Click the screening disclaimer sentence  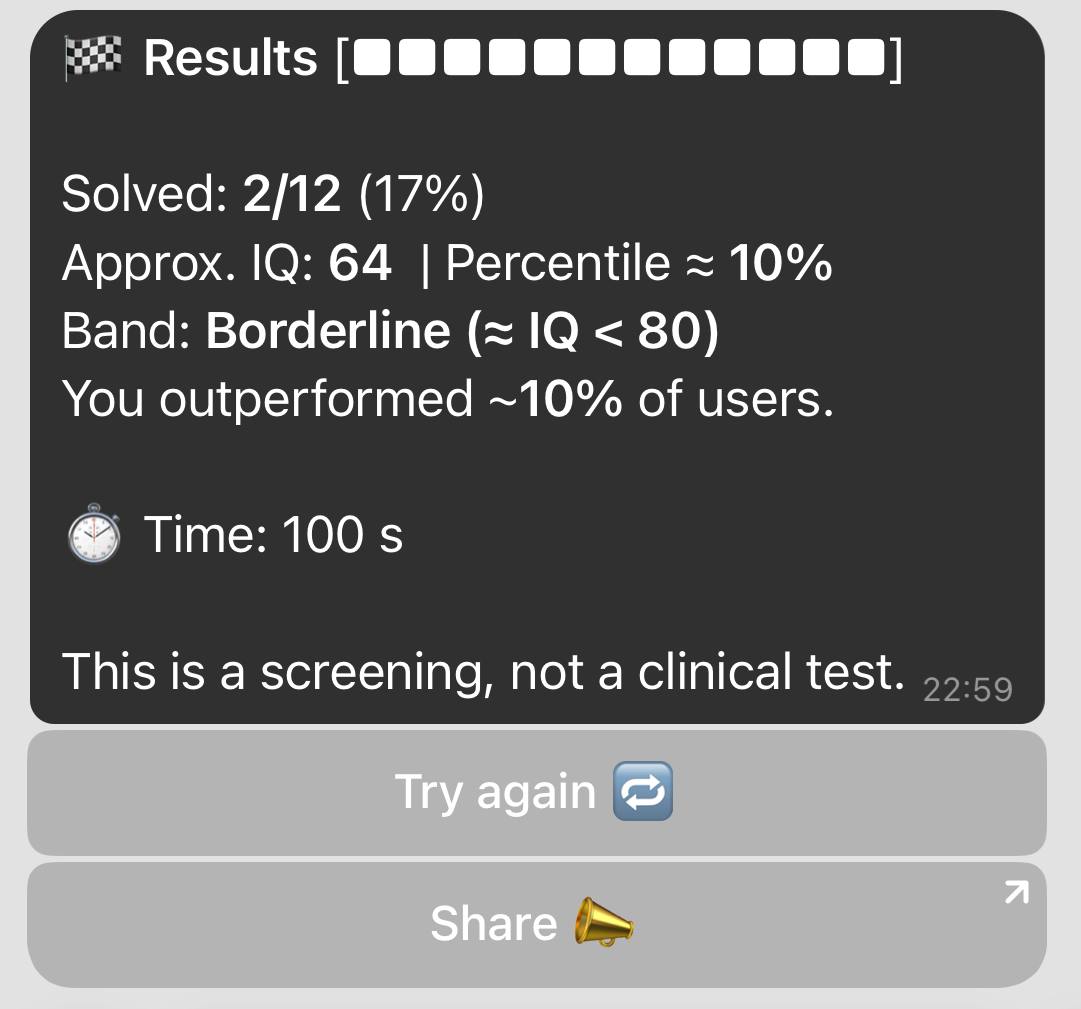[x=483, y=671]
